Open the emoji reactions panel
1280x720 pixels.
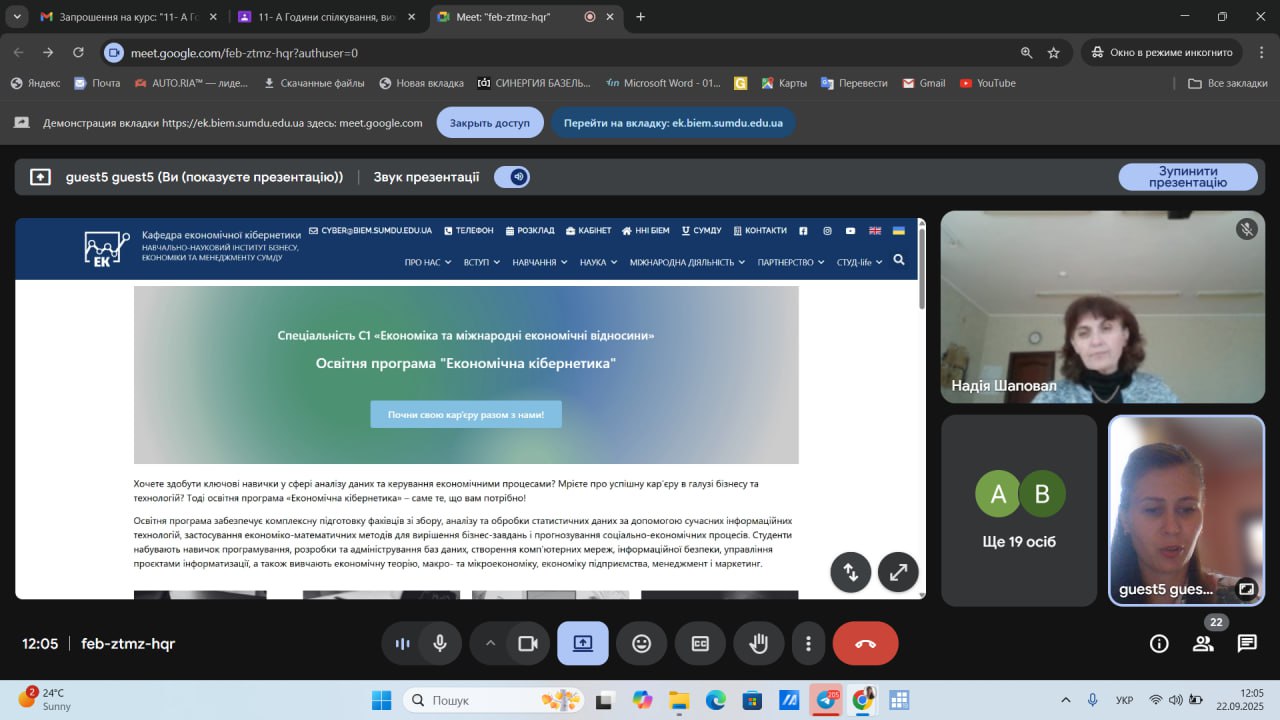click(641, 644)
